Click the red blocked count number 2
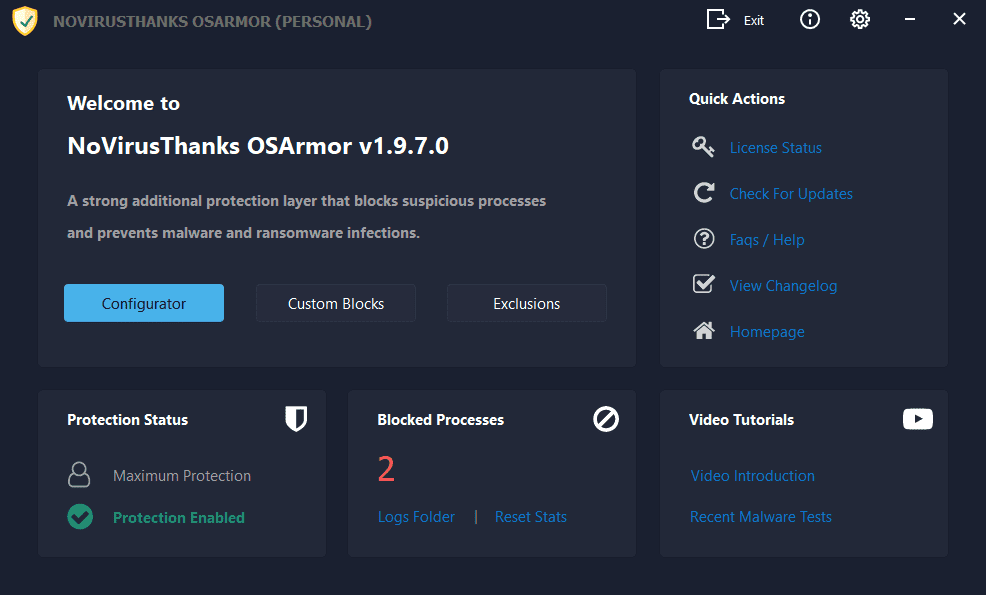Image resolution: width=986 pixels, height=595 pixels. point(386,469)
